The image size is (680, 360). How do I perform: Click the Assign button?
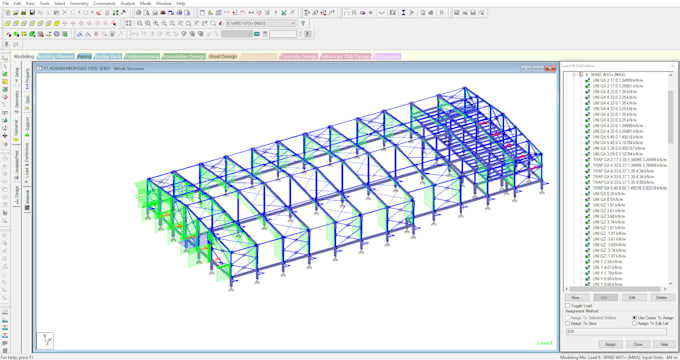pos(610,344)
